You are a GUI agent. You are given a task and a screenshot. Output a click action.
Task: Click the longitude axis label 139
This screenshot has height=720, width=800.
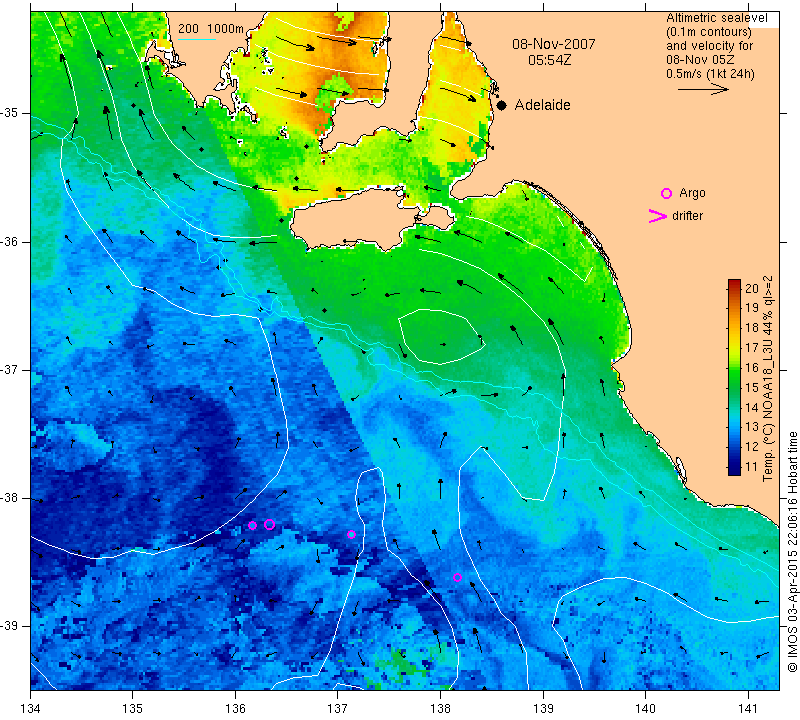point(543,709)
